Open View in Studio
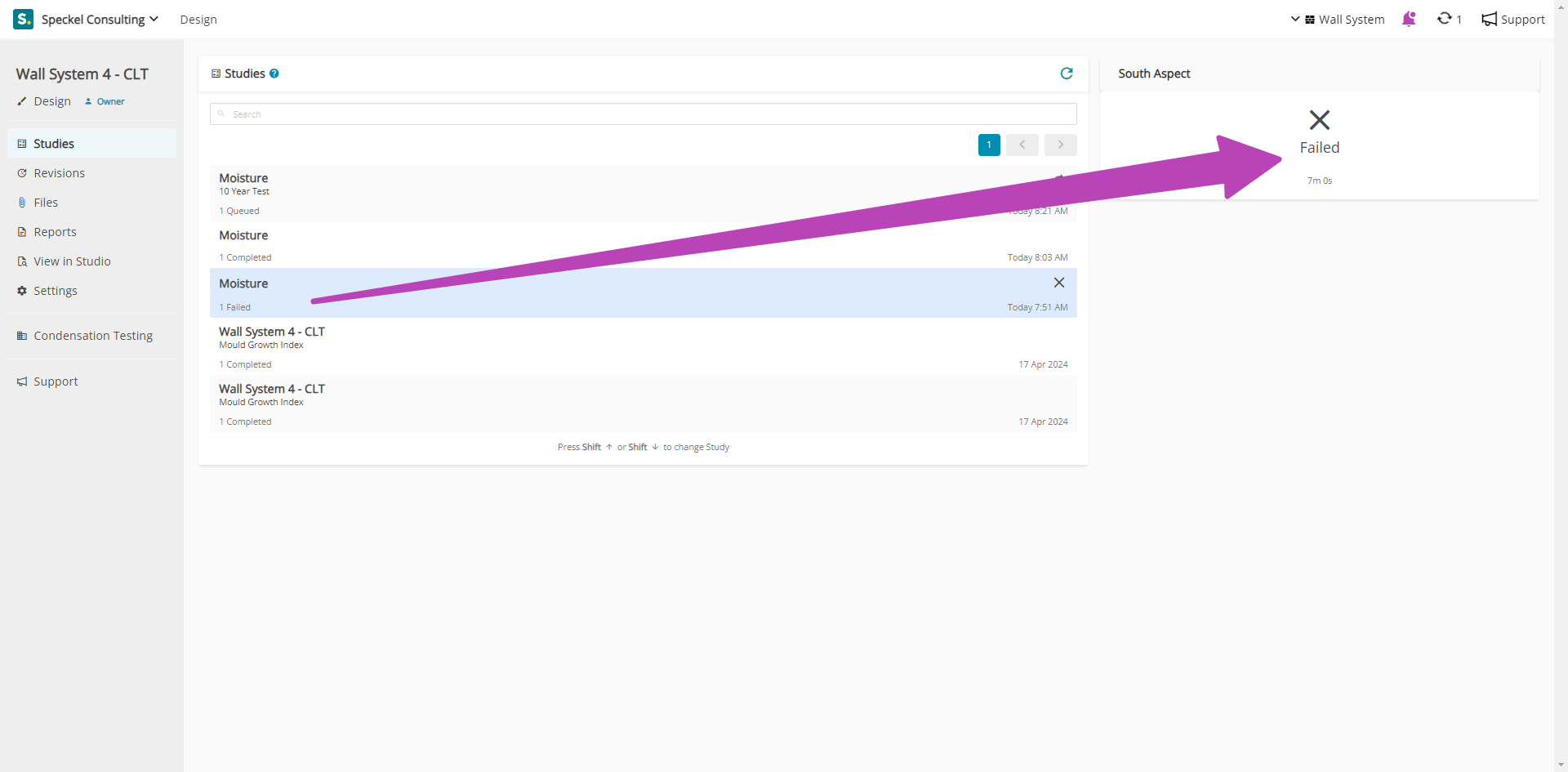The width and height of the screenshot is (1568, 772). [x=72, y=261]
